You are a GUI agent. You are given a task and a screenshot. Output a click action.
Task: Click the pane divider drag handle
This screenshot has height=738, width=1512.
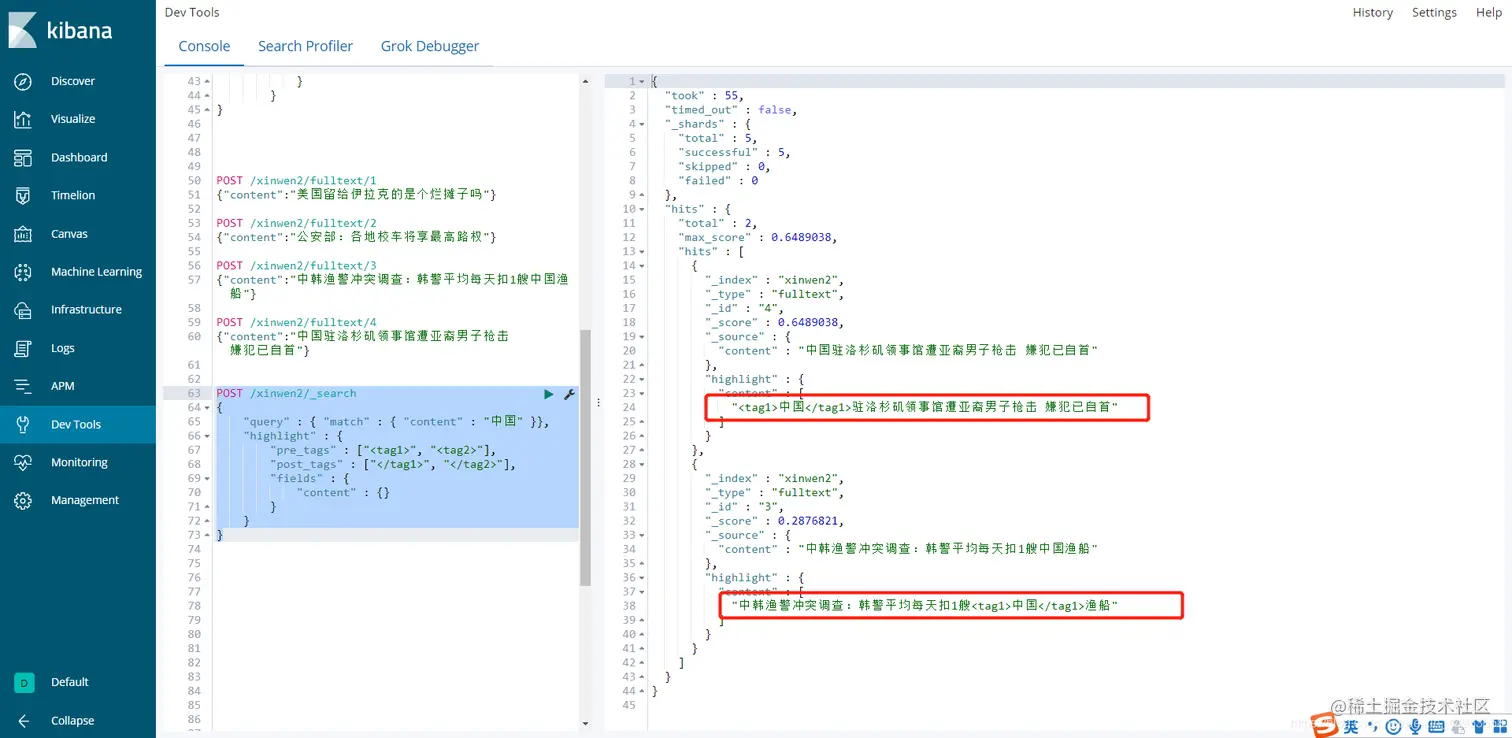598,402
